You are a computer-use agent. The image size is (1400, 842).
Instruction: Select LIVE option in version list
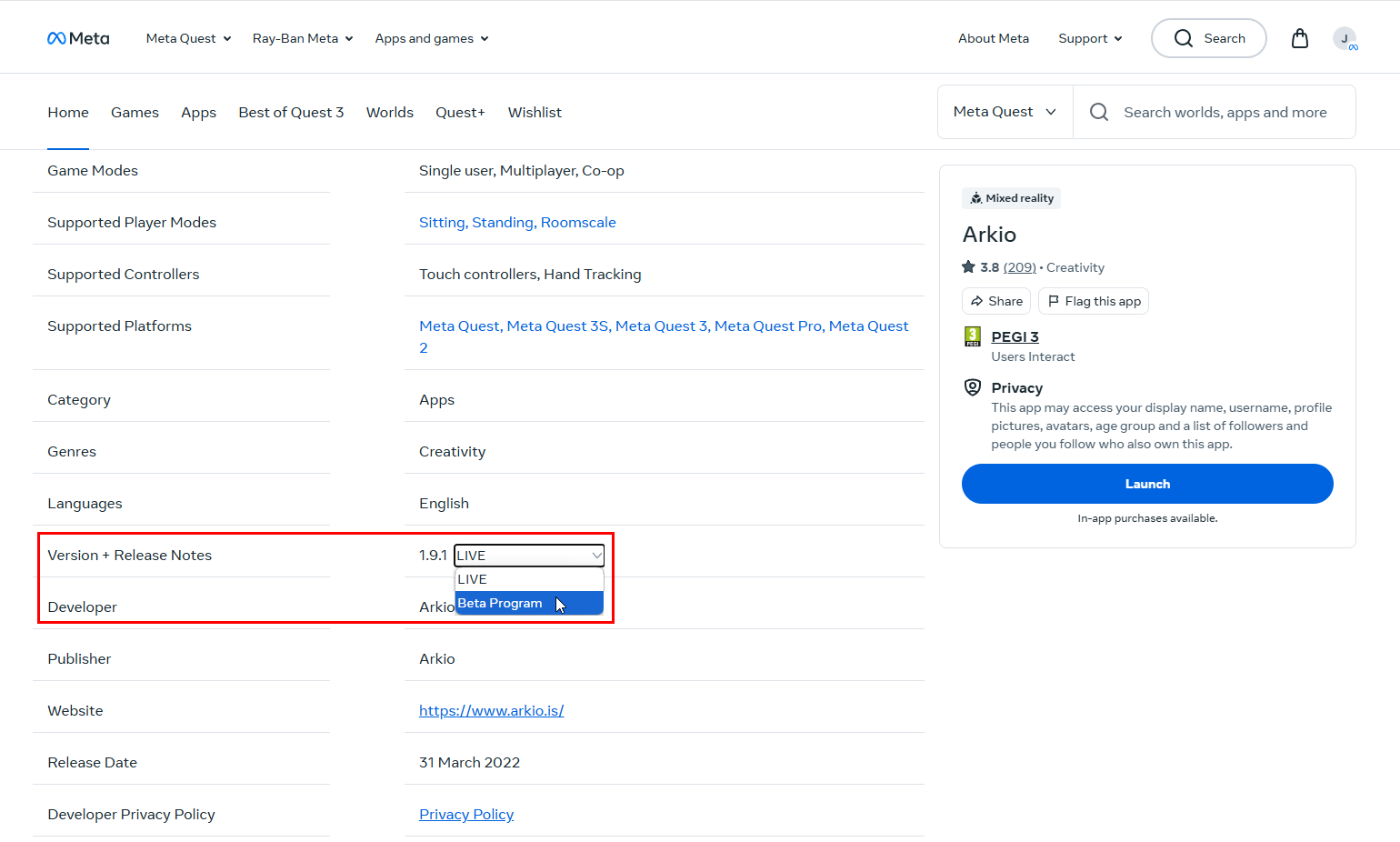point(529,579)
